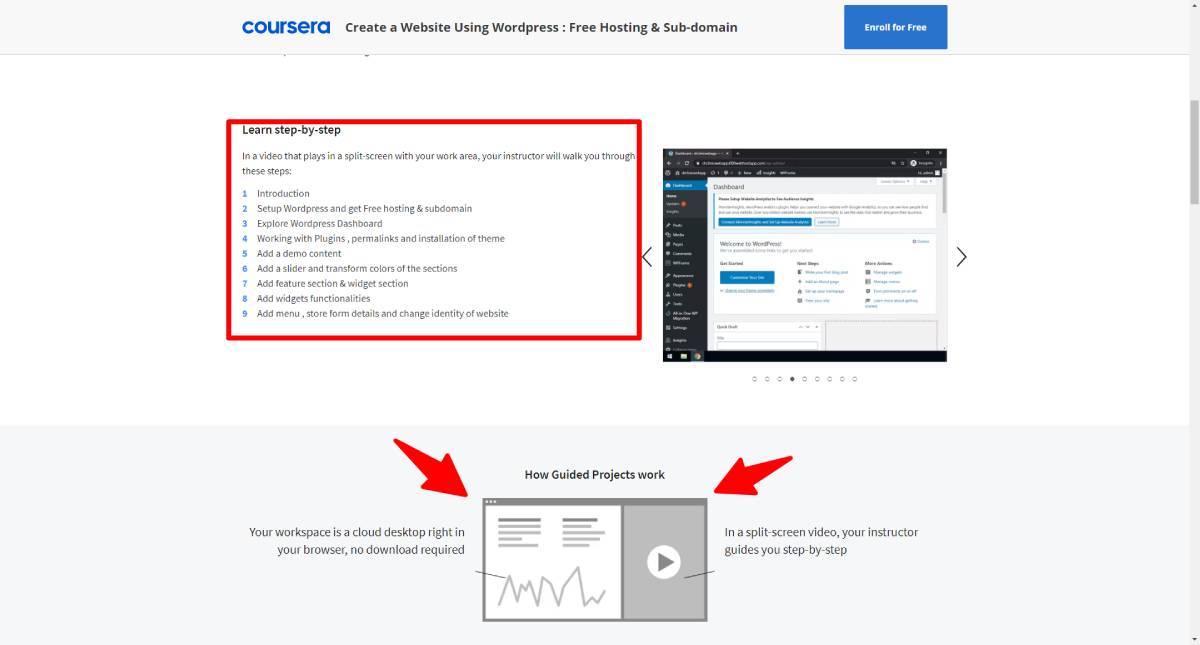
Task: Click the chart workspace illustration panel
Action: point(552,561)
